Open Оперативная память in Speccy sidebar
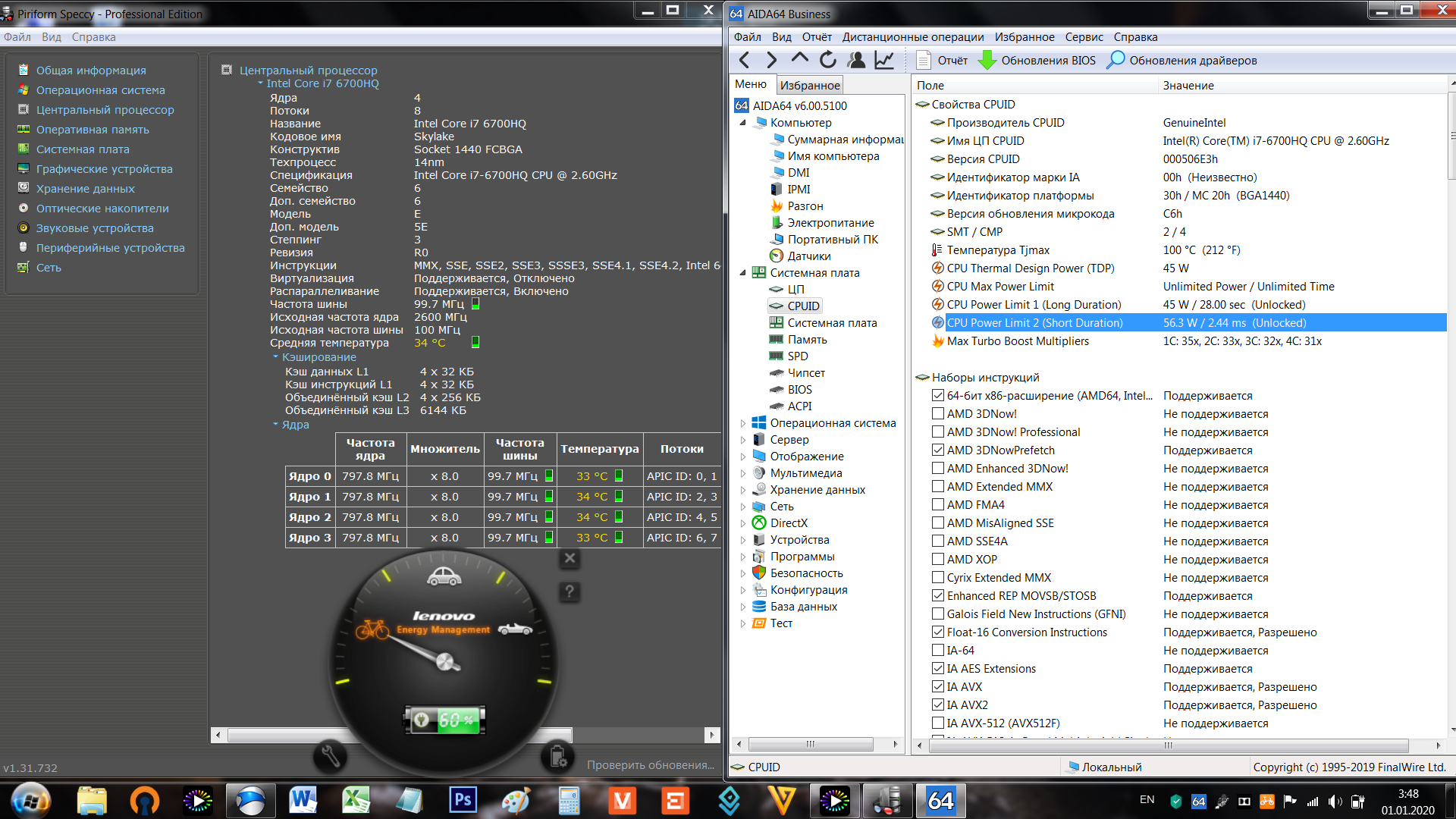The image size is (1456, 819). (93, 130)
